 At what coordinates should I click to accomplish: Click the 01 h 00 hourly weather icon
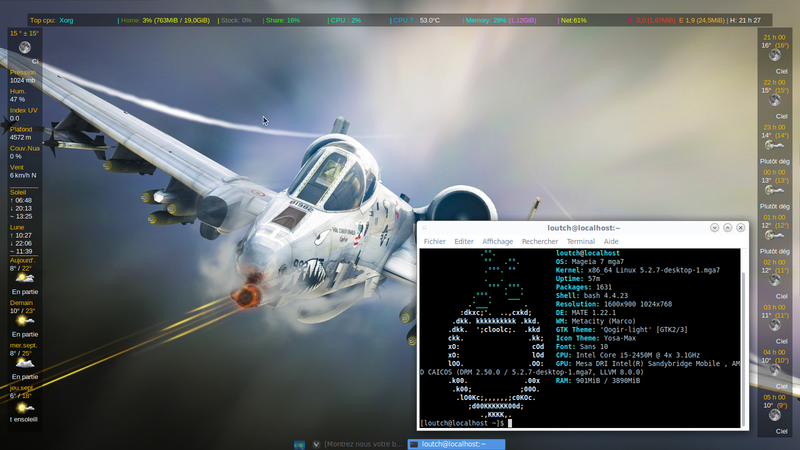pyautogui.click(x=773, y=235)
